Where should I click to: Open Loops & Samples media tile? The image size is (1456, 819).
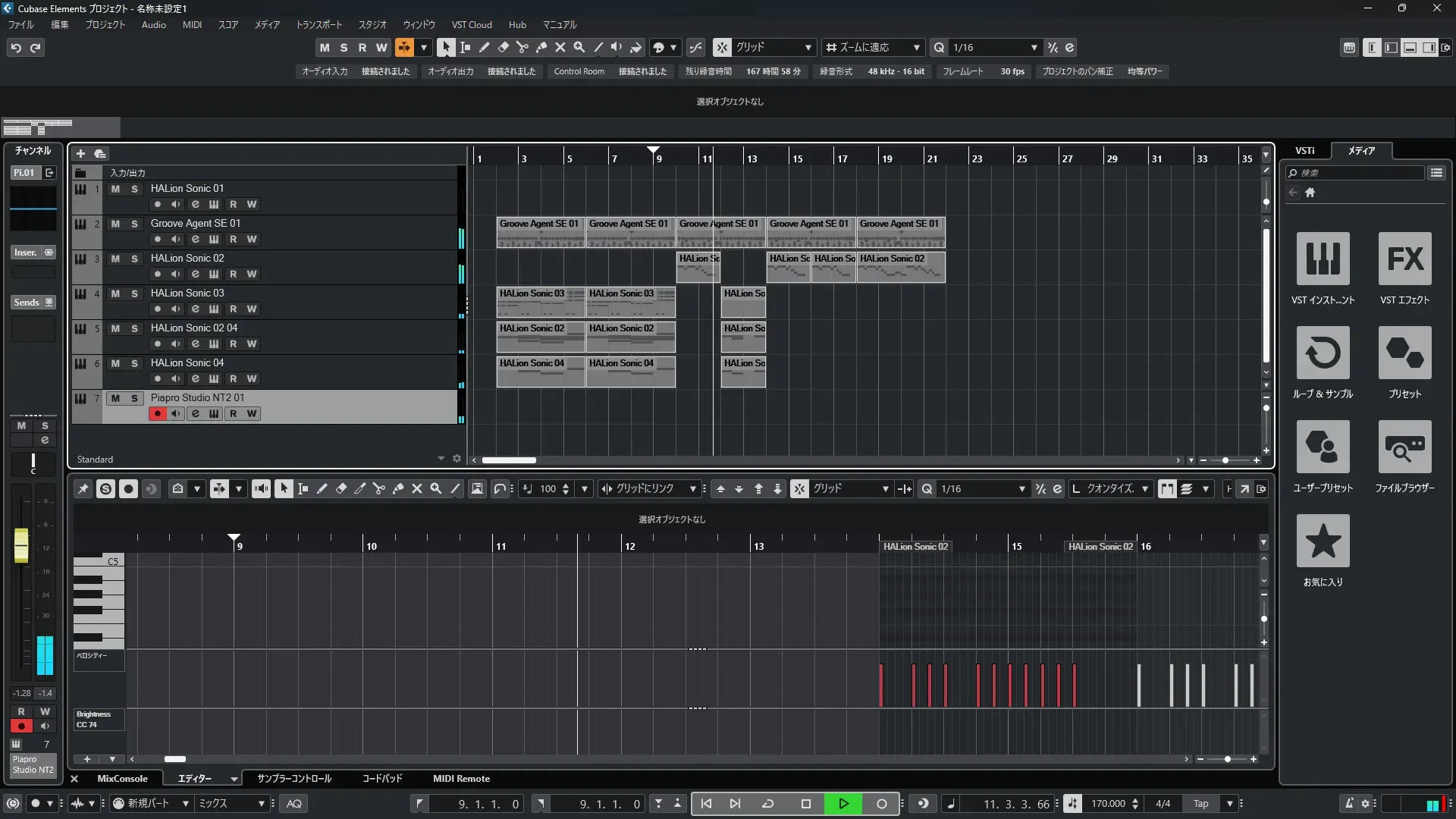1323,353
